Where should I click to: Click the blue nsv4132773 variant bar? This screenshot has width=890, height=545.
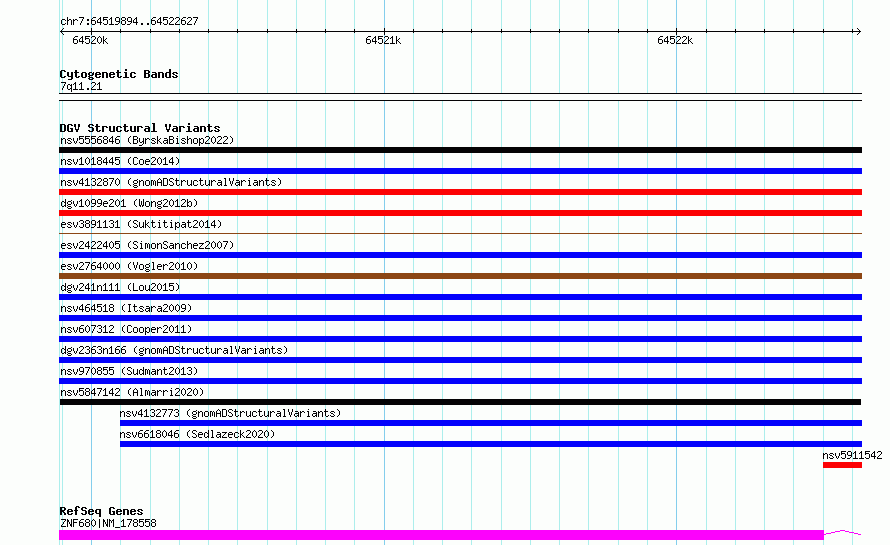[491, 423]
